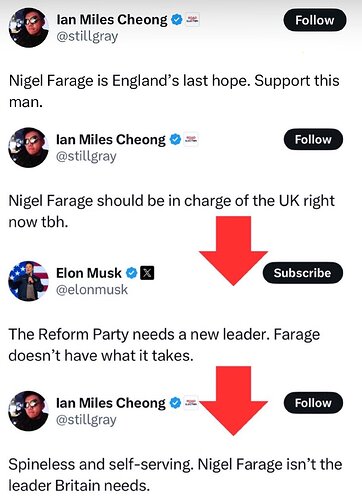Subscribe to Elon Musk
The height and width of the screenshot is (500, 362).
(303, 273)
